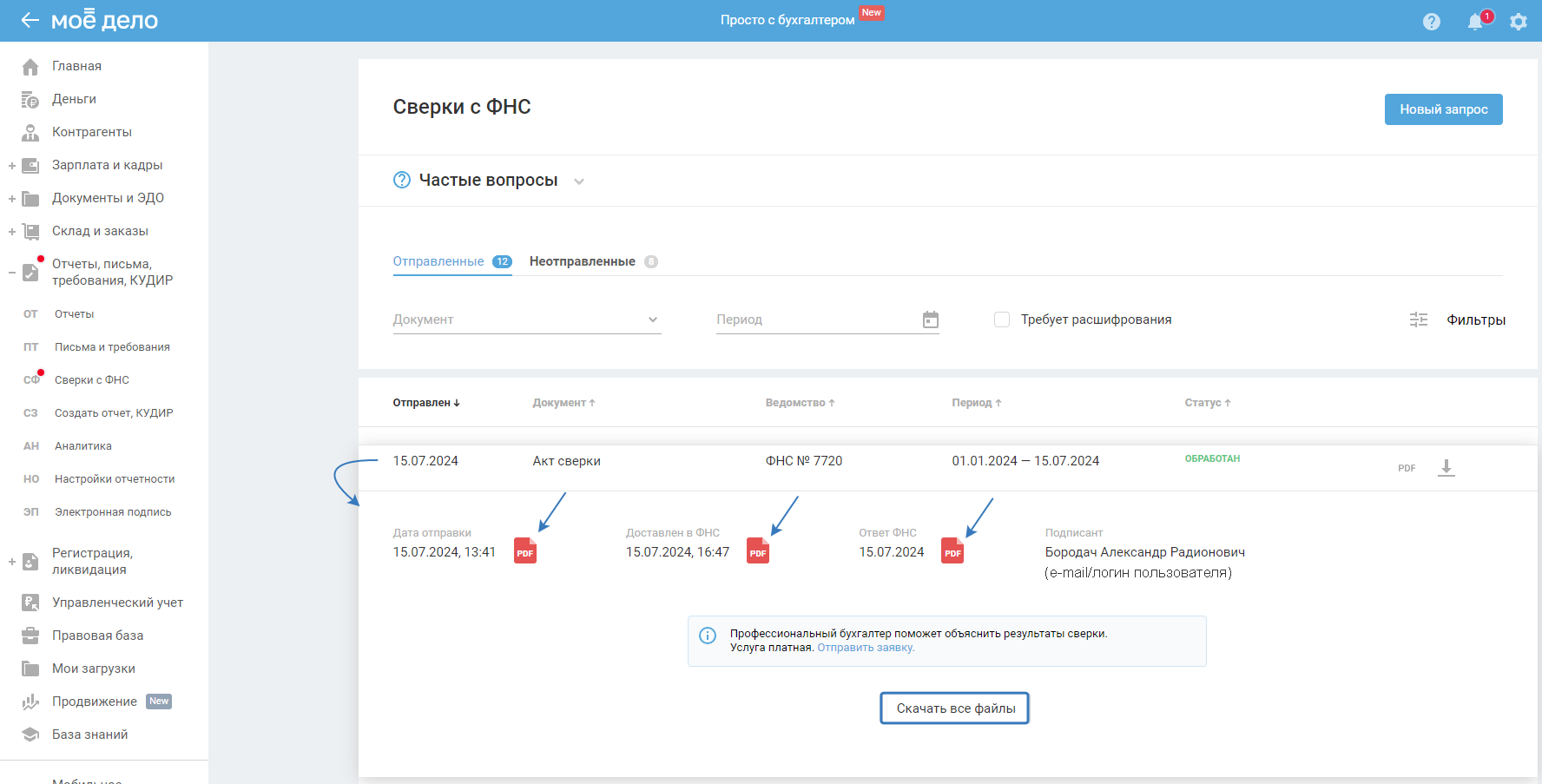Click the PDF label in the Акт сверки row

[1407, 468]
